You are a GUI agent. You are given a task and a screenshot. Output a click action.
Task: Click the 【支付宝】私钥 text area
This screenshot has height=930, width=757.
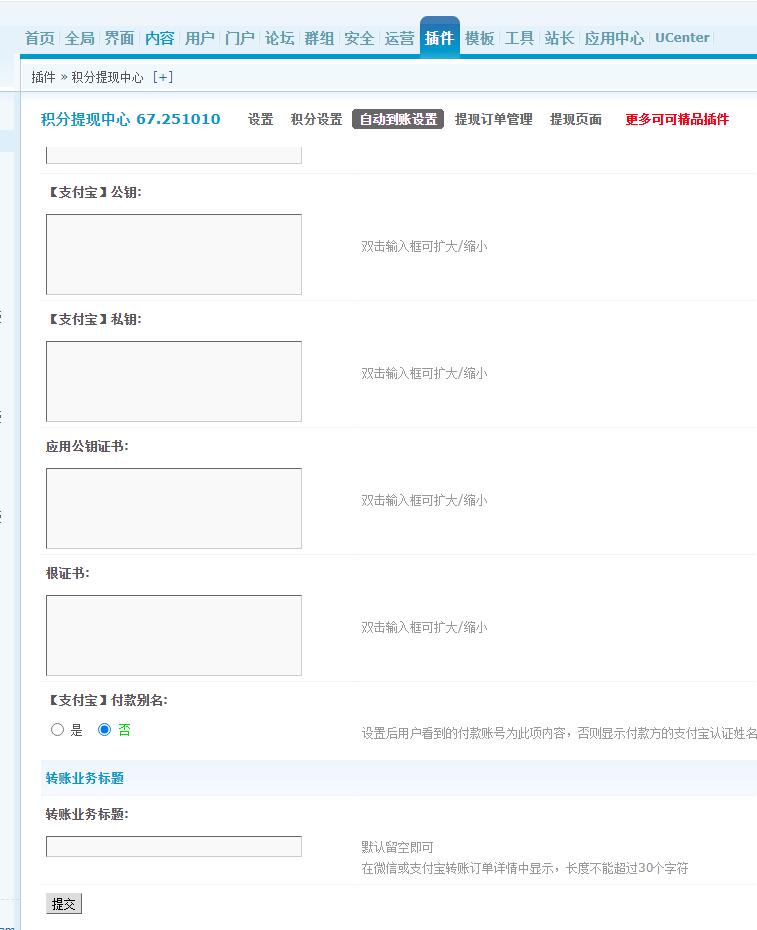pos(173,381)
